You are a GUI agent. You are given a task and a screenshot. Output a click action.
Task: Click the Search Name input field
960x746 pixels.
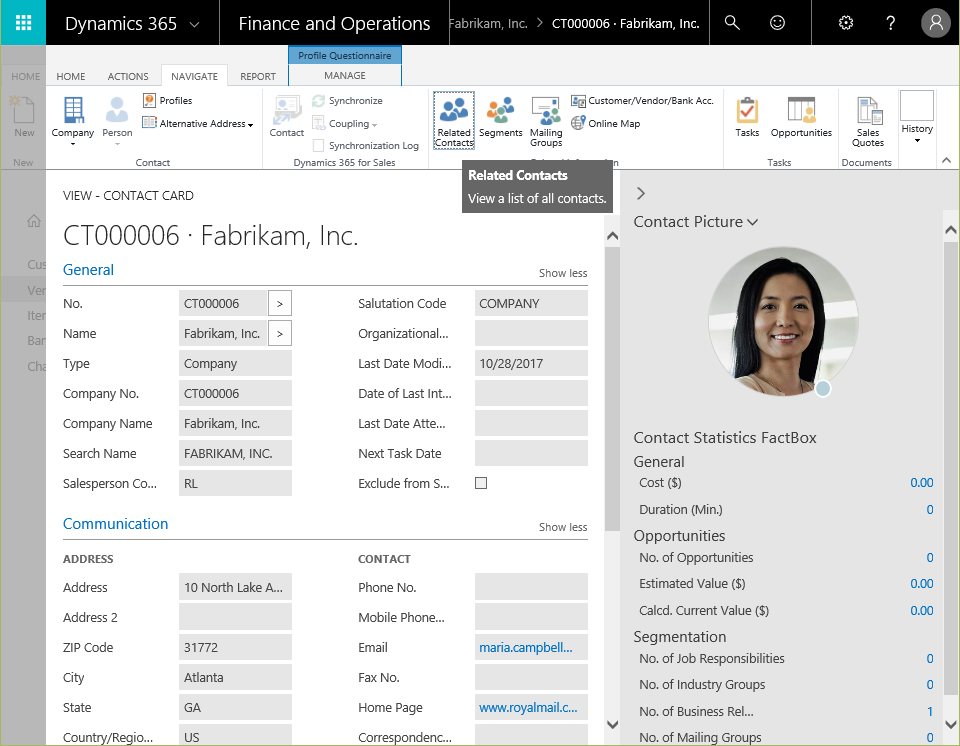[x=235, y=453]
